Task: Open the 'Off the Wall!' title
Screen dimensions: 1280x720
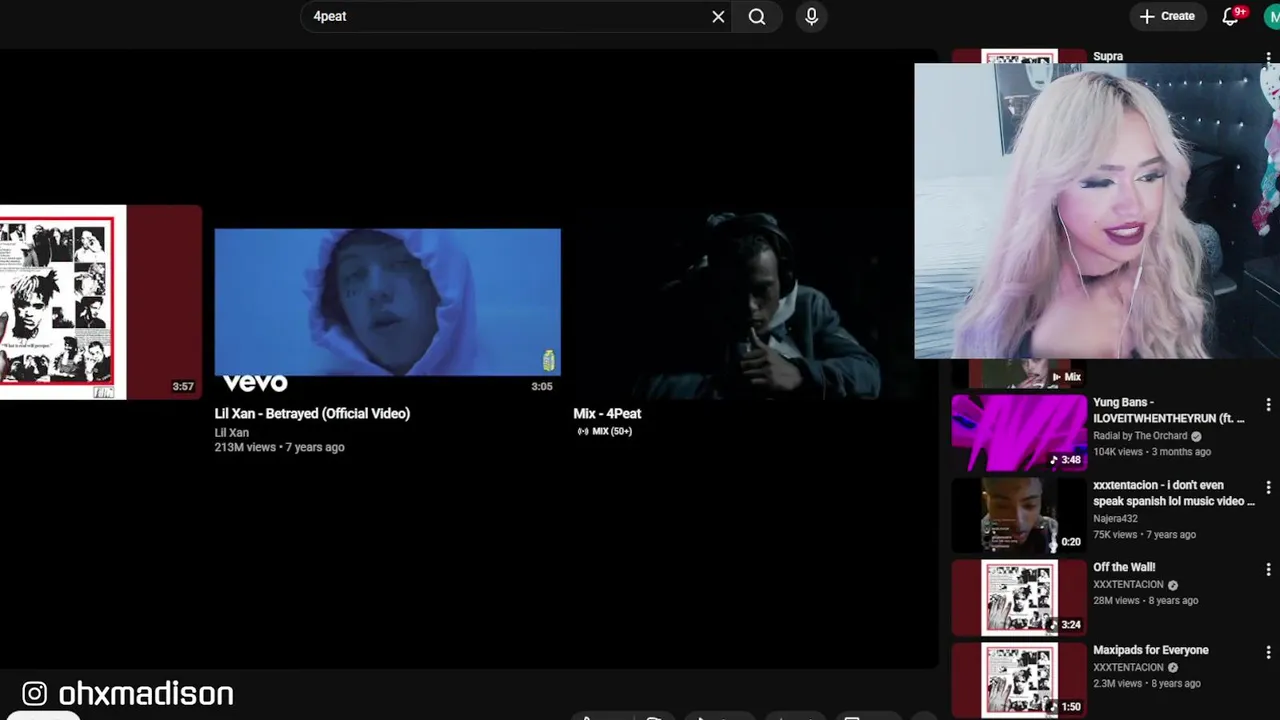Action: (x=1124, y=567)
